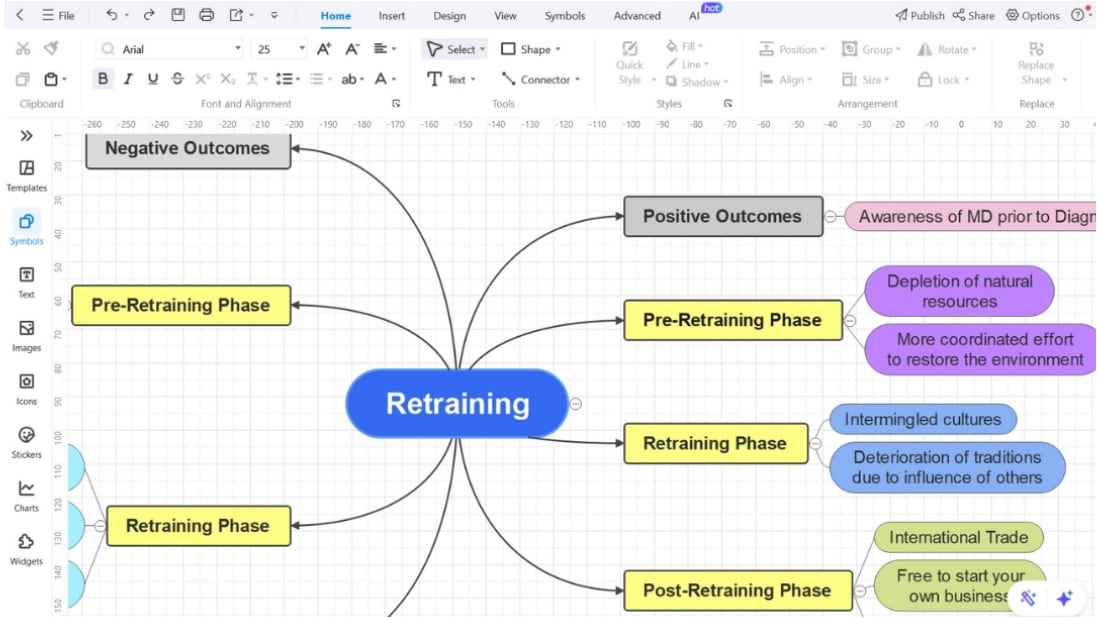Switch to the Symbols ribbon tab

tap(565, 15)
